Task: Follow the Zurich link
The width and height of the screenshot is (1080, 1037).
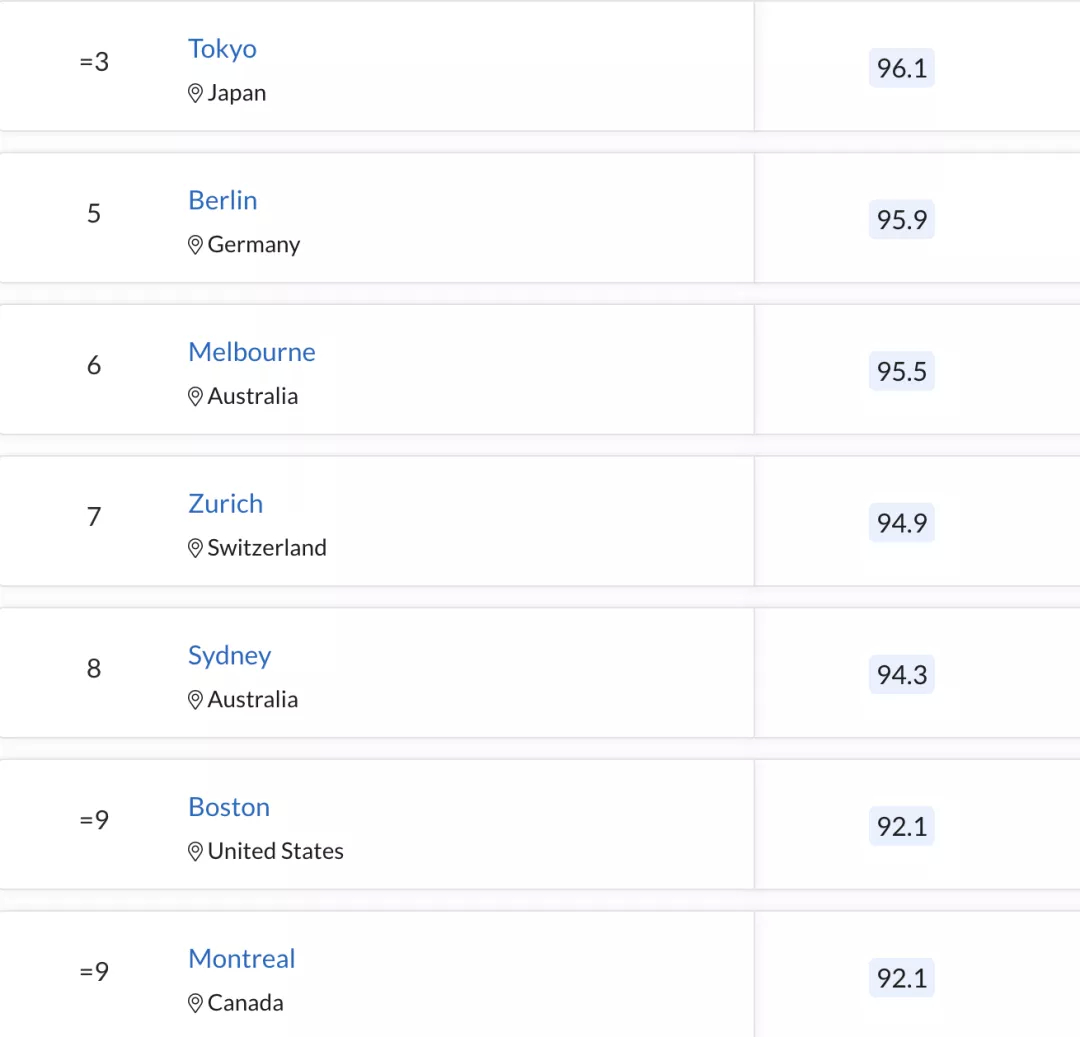Action: [x=225, y=503]
